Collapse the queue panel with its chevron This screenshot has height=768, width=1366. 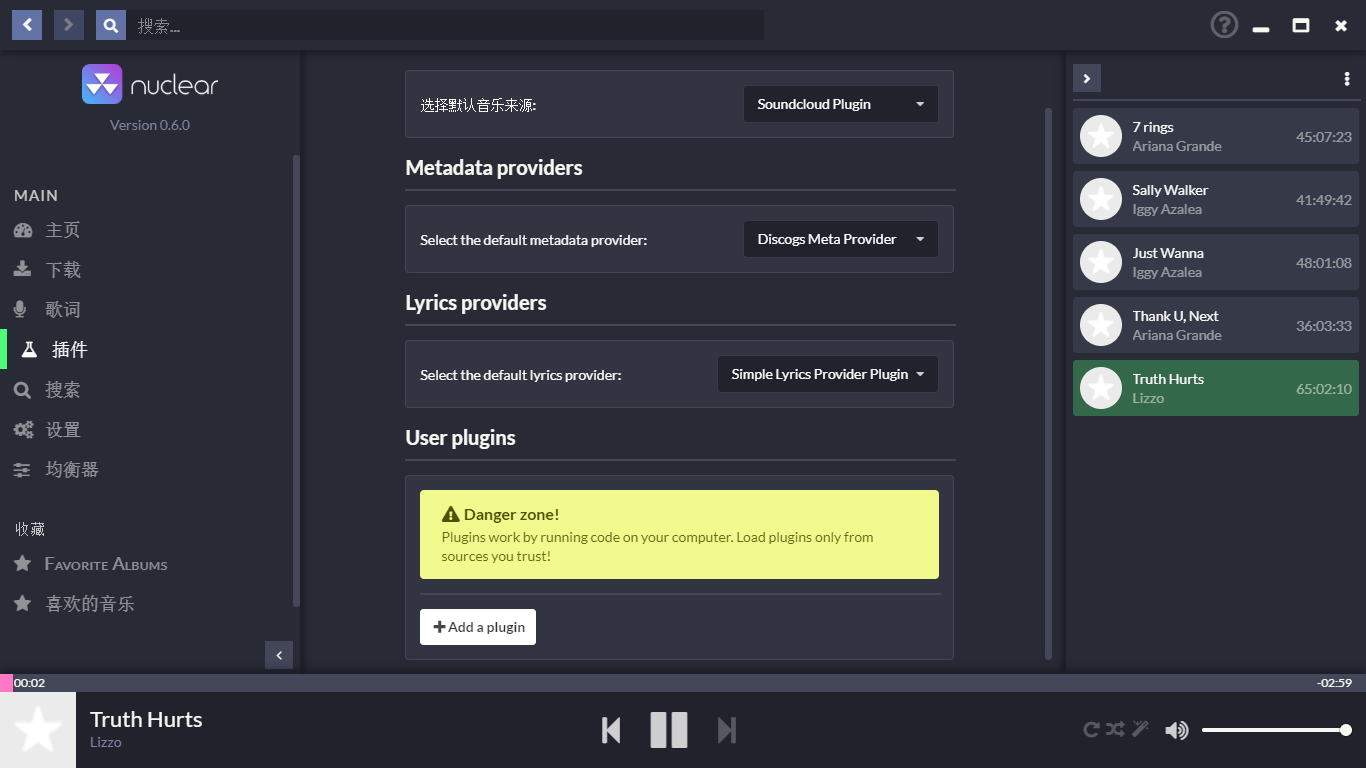(1087, 78)
